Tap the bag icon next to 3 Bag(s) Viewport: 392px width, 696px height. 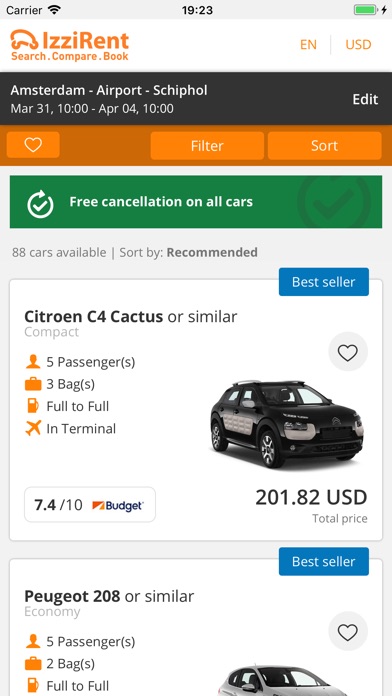click(33, 384)
